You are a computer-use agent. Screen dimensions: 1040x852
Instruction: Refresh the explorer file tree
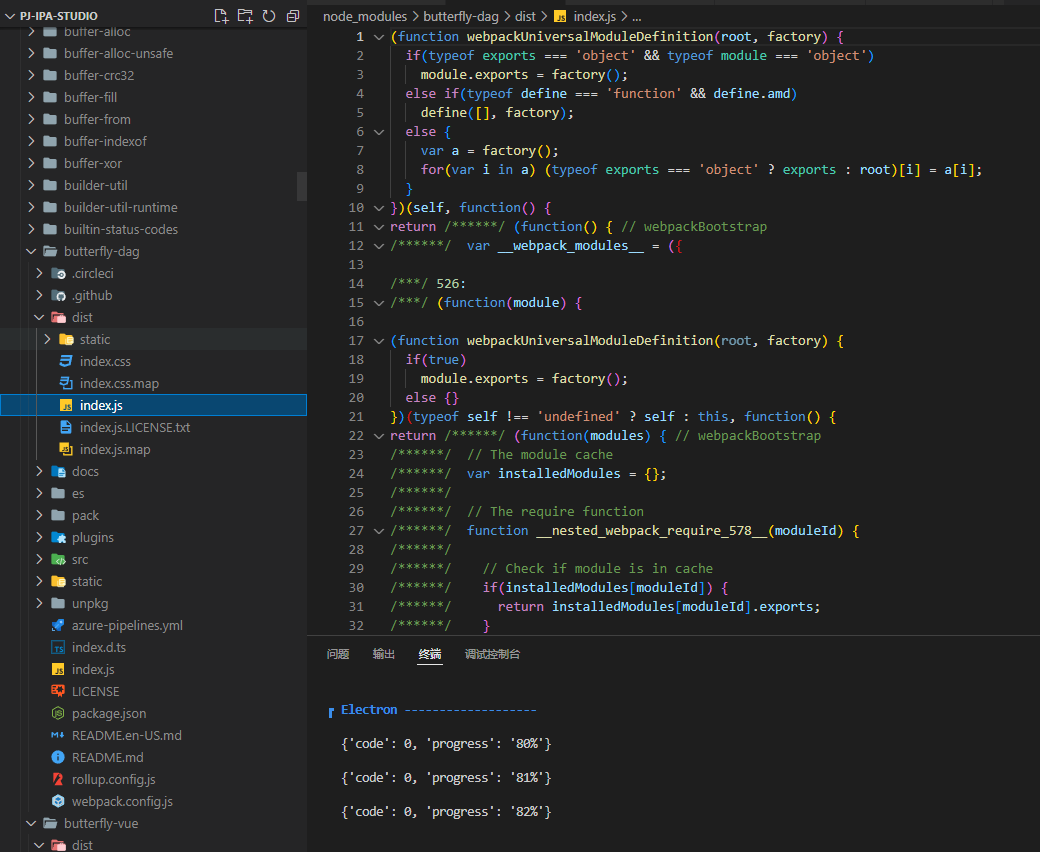pos(269,16)
